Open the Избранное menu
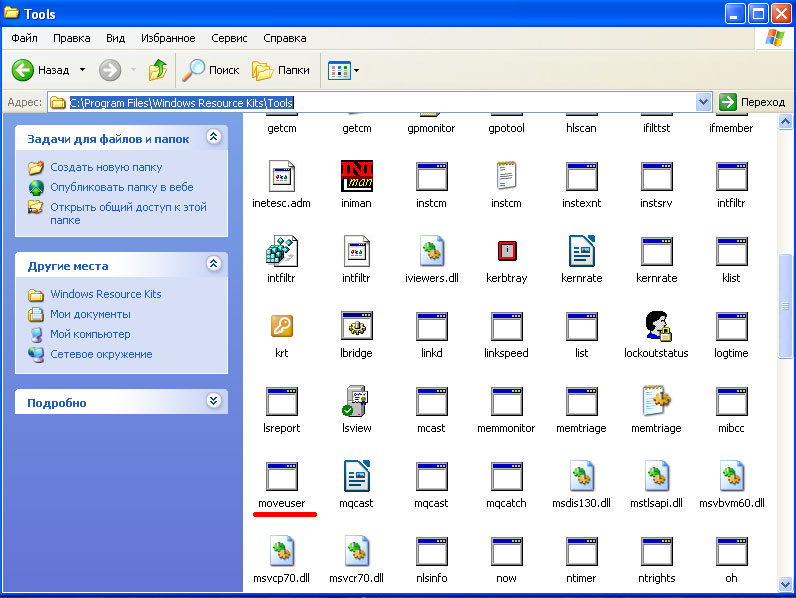796x598 pixels. [x=168, y=38]
